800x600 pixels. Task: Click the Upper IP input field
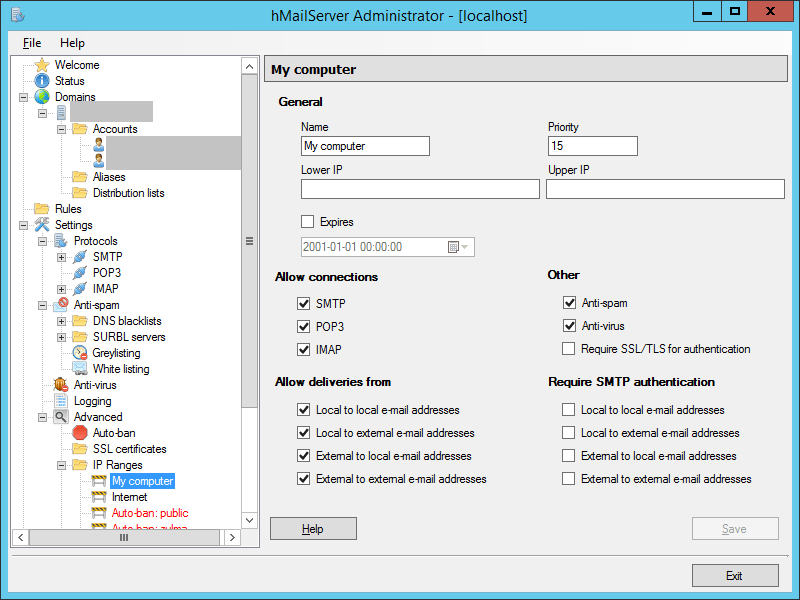click(665, 189)
